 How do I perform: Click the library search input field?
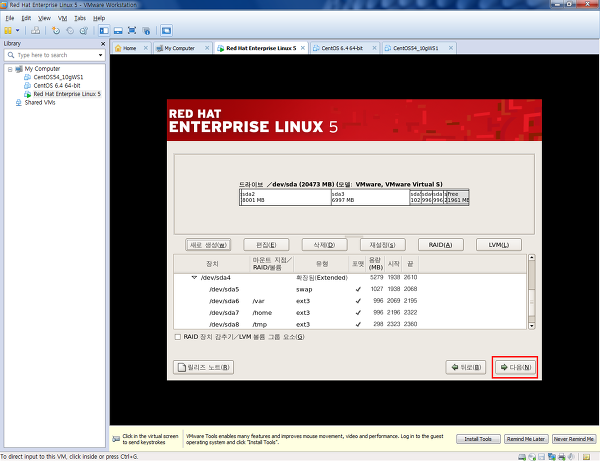pyautogui.click(x=55, y=55)
